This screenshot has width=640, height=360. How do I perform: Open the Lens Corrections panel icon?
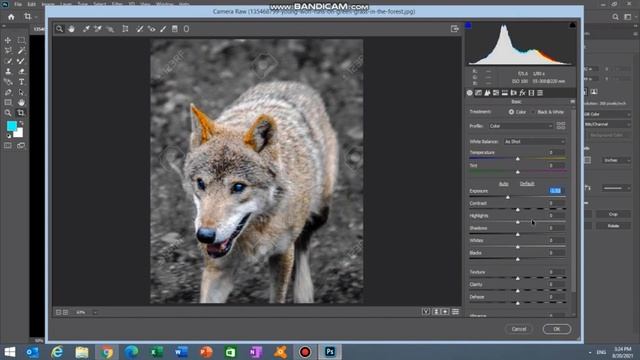(x=513, y=93)
